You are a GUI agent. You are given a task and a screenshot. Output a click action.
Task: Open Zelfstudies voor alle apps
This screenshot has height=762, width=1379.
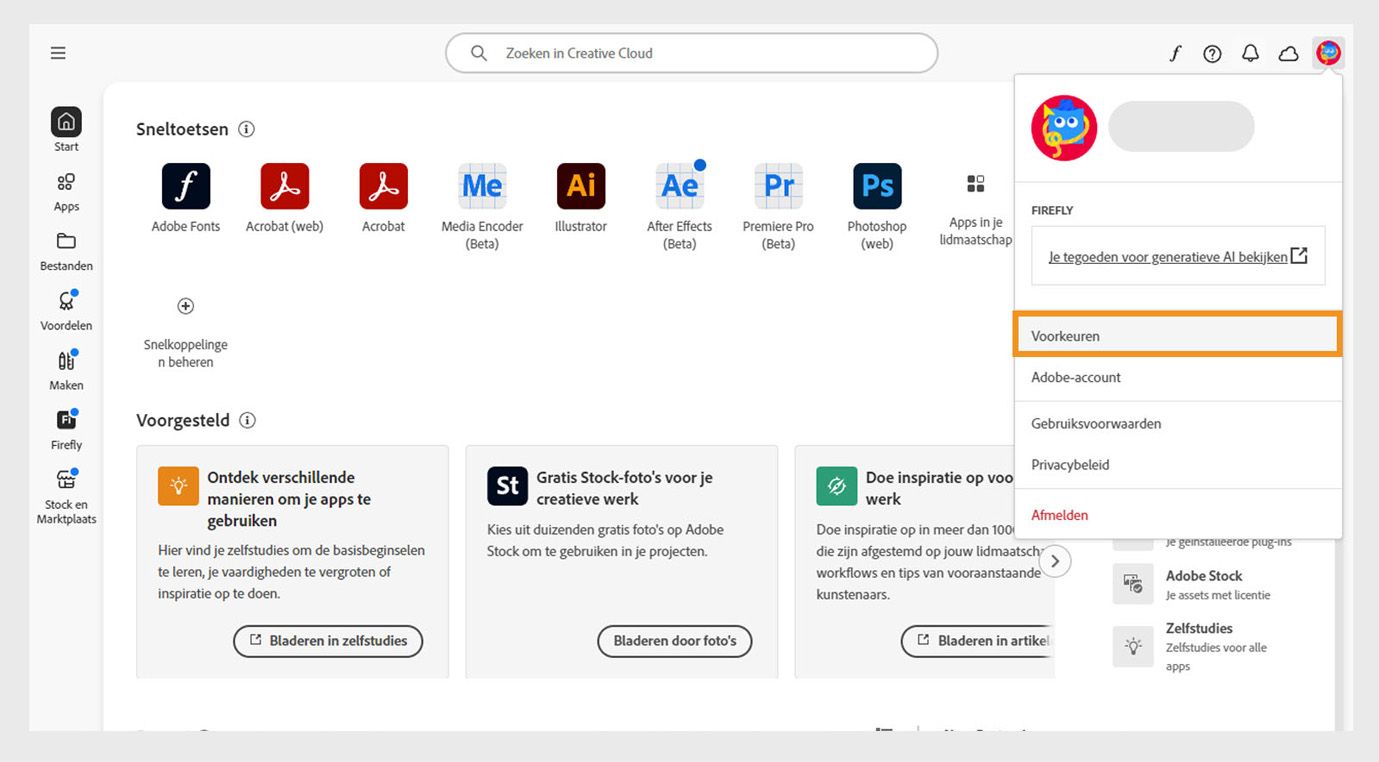pyautogui.click(x=1192, y=646)
